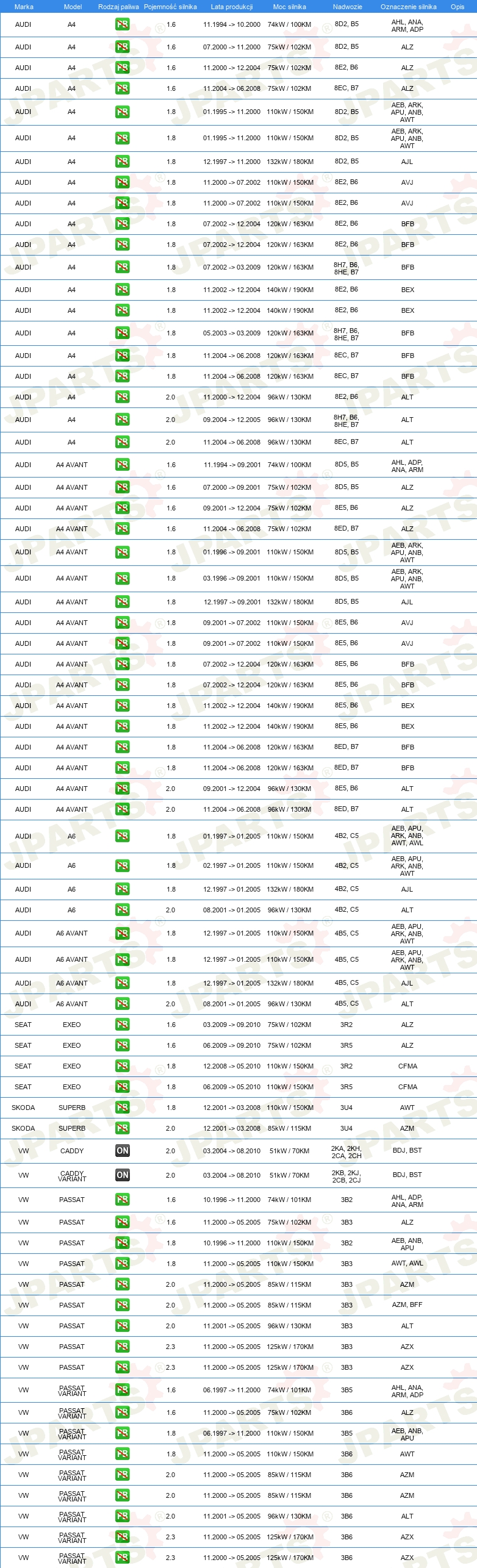Select 'AJL' code in Audi A6 4B2 row

click(x=407, y=889)
